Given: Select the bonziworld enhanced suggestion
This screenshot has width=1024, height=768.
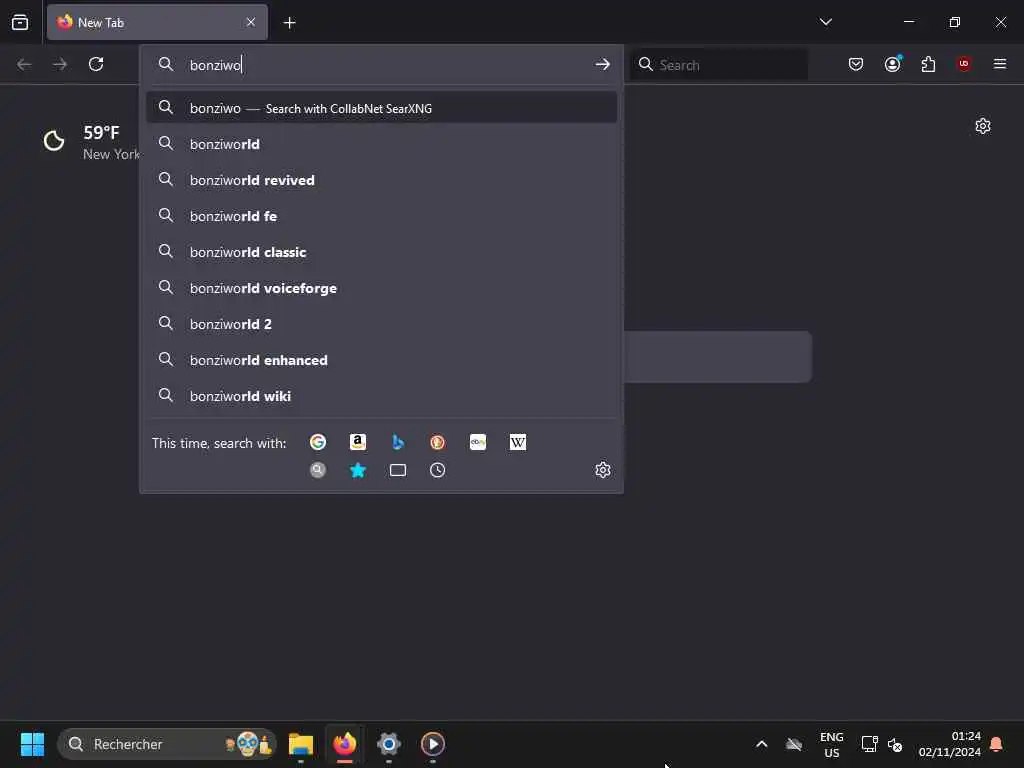Looking at the screenshot, I should pyautogui.click(x=381, y=360).
